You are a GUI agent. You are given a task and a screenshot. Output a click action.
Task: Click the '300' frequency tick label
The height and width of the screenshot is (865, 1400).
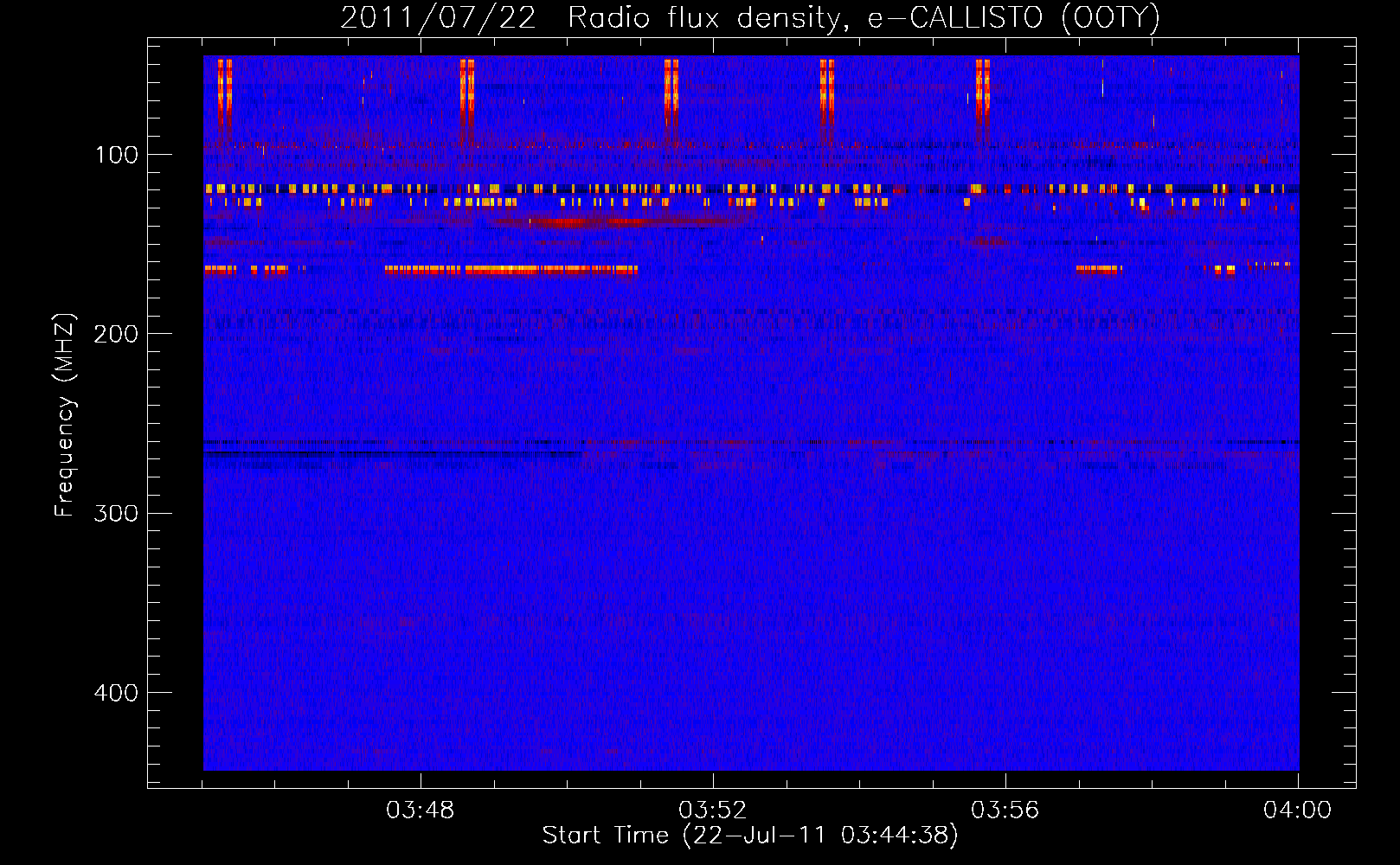coord(116,513)
